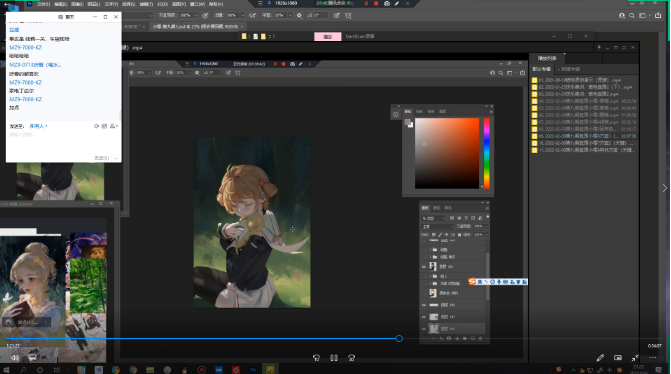671x374 pixels.
Task: Skip back 10 seconds in video player
Action: 316,358
